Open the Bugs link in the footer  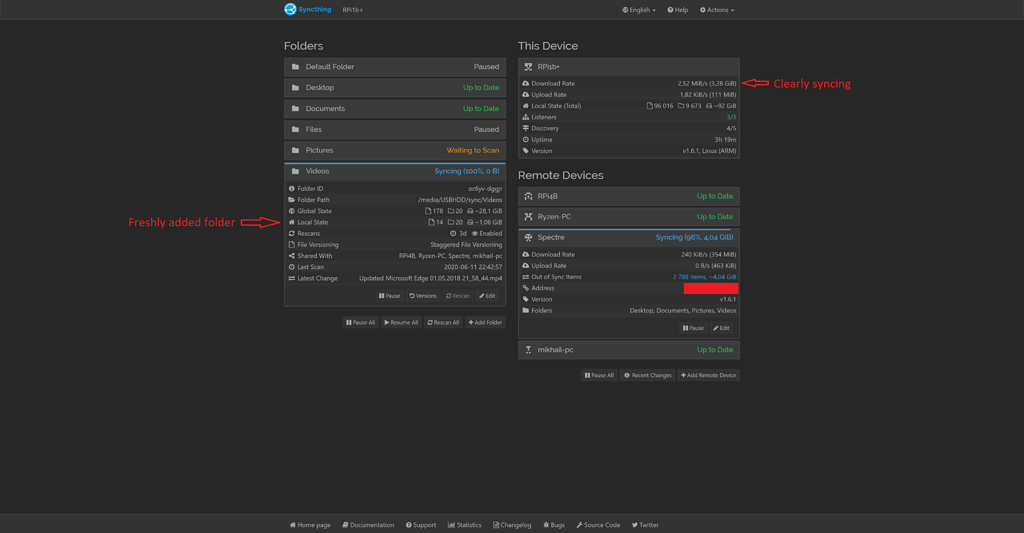(554, 525)
